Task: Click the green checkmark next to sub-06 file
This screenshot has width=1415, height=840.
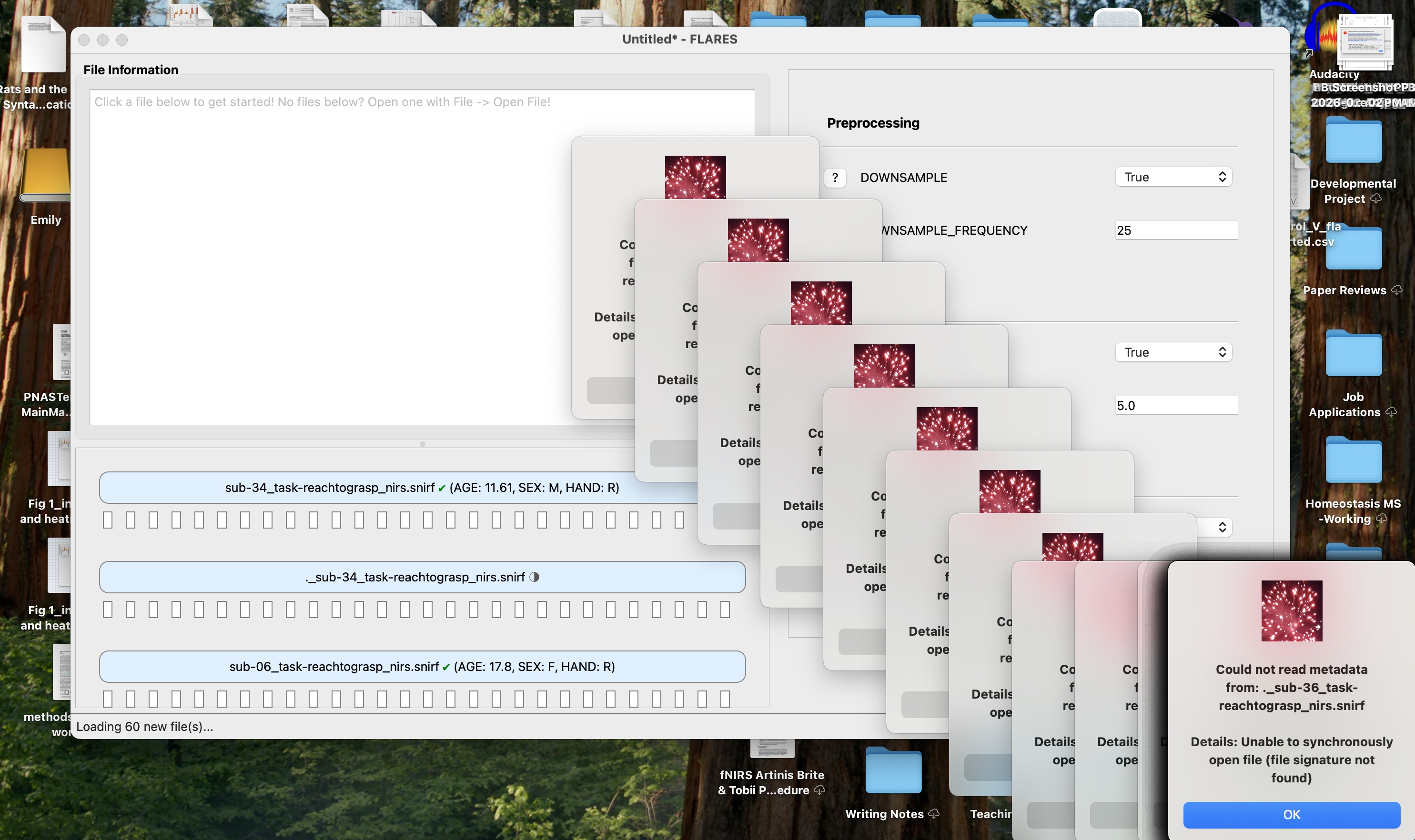Action: pos(446,667)
